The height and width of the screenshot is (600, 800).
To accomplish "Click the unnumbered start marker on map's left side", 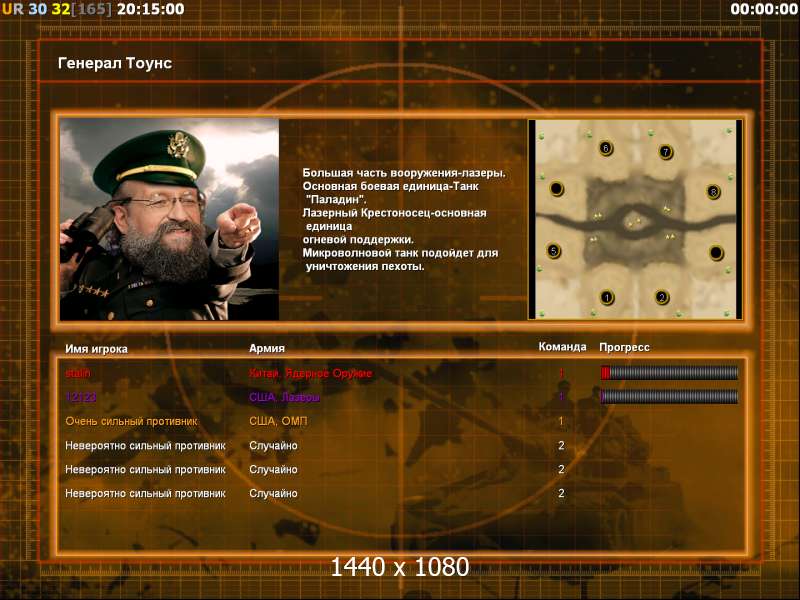I will click(556, 189).
